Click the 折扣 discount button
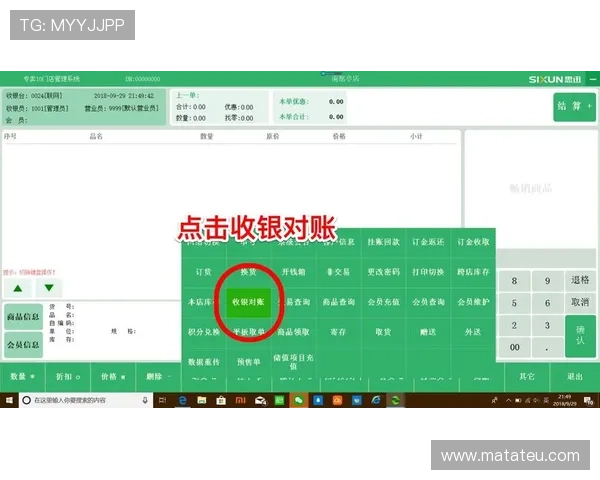Viewport: 600px width, 480px height. tap(68, 377)
